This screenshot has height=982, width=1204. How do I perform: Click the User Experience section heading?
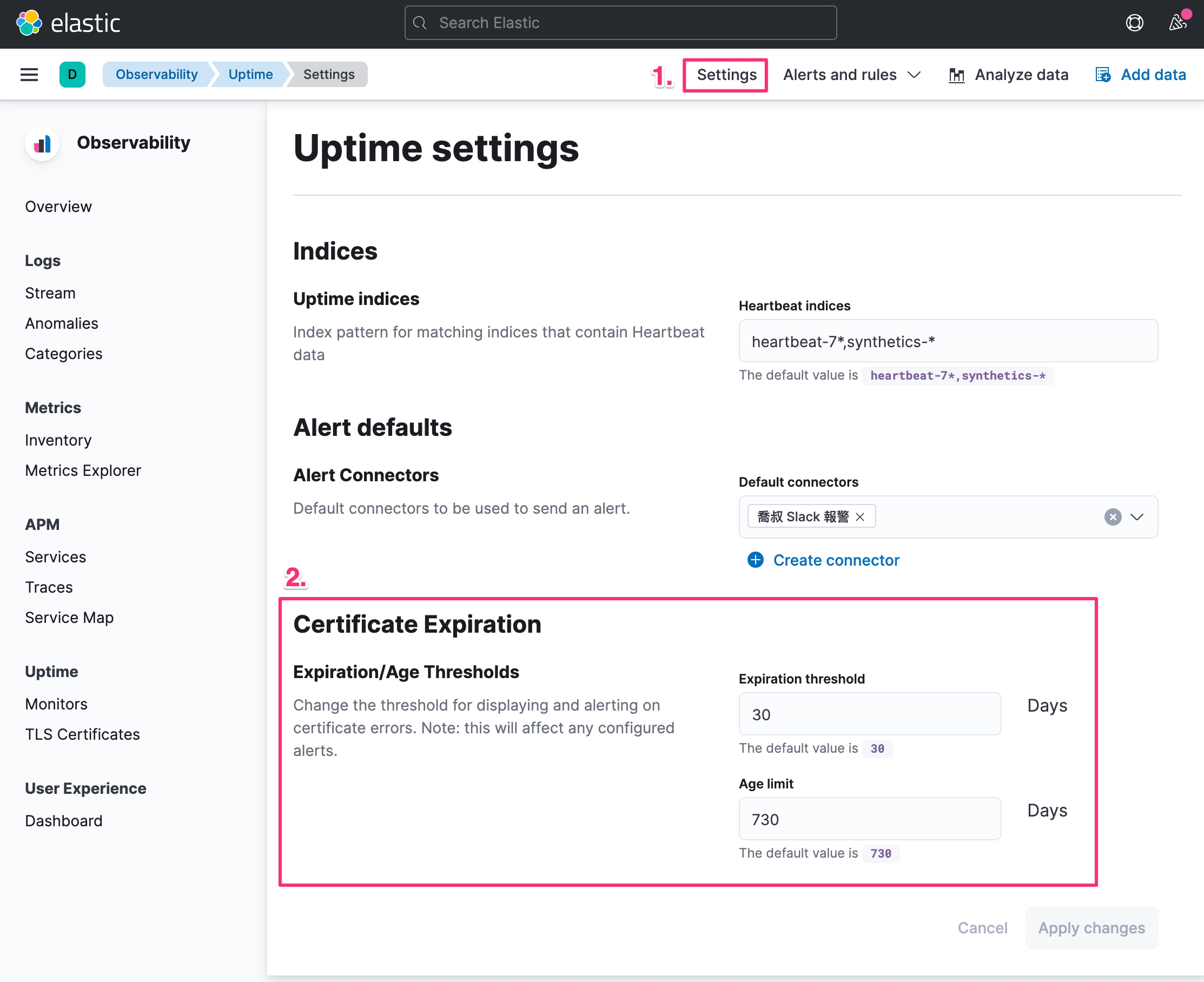pos(85,788)
